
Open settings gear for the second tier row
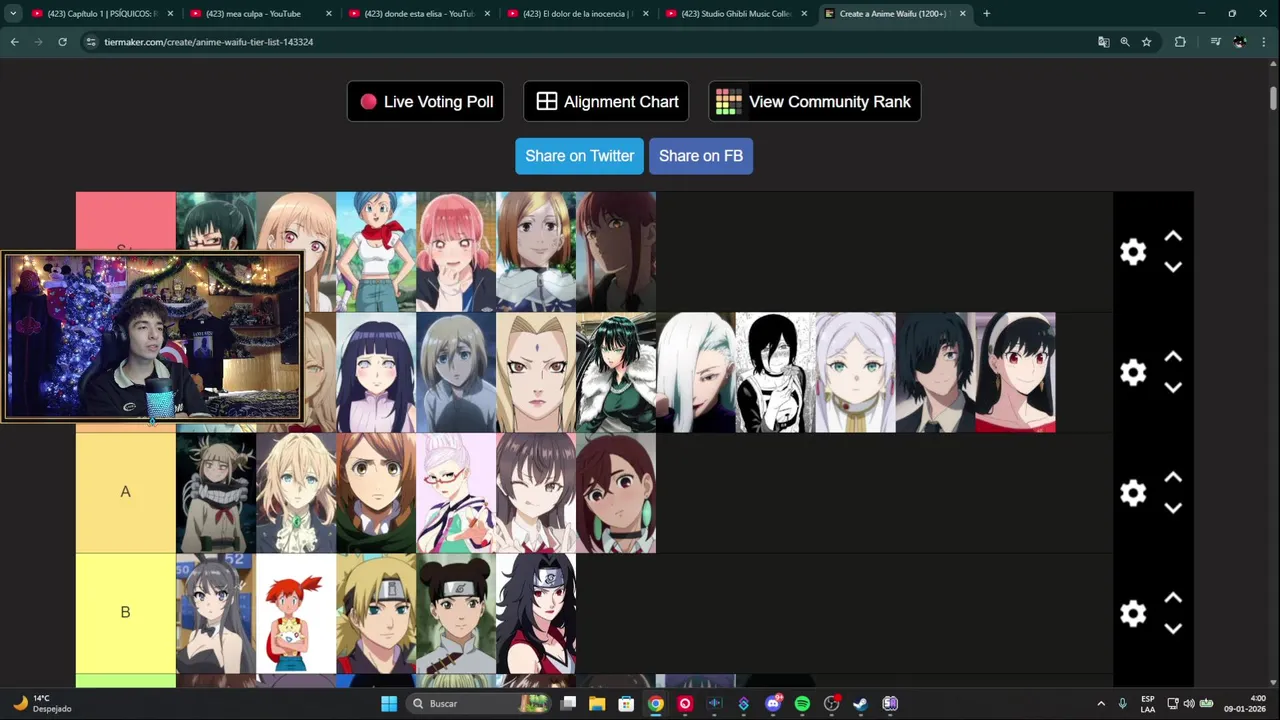pyautogui.click(x=1133, y=372)
